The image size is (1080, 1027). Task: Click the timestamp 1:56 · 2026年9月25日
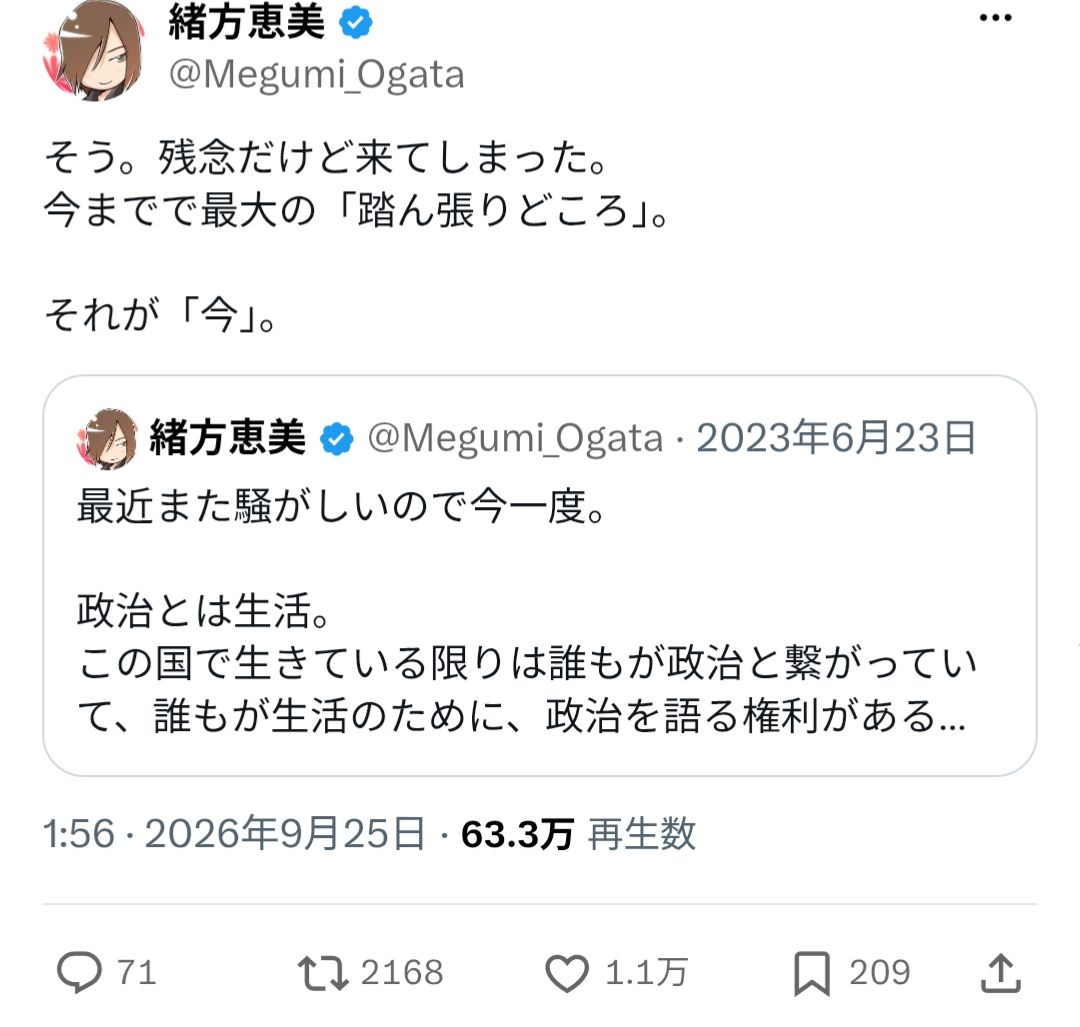pos(233,833)
